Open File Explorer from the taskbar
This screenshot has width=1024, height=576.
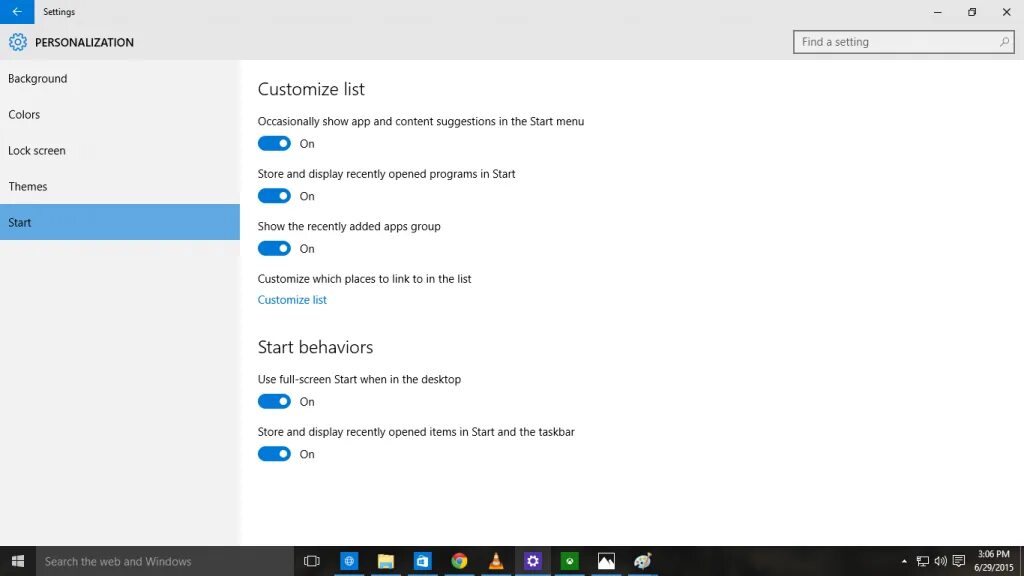(386, 561)
